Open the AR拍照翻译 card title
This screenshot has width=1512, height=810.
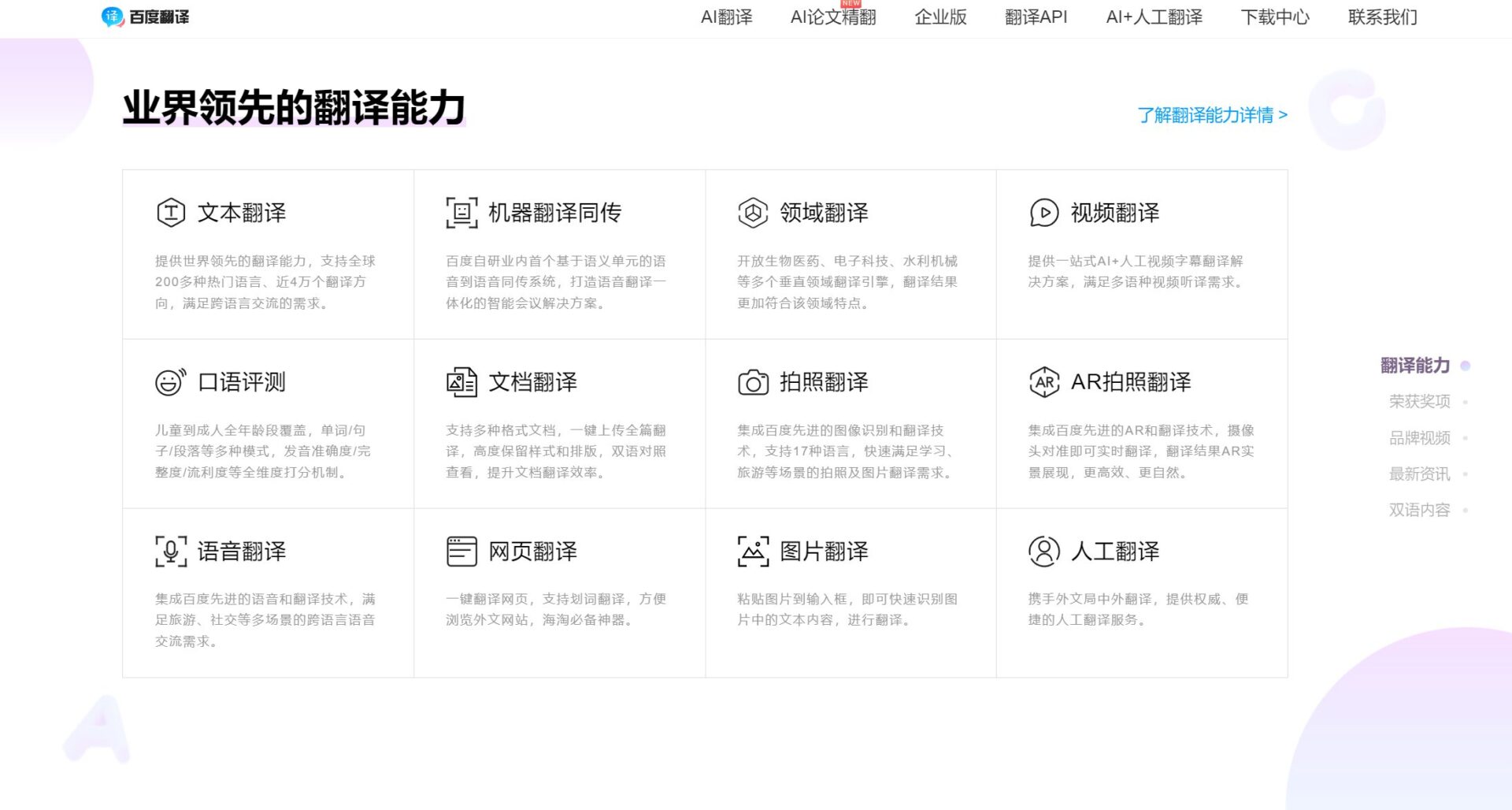tap(1131, 382)
